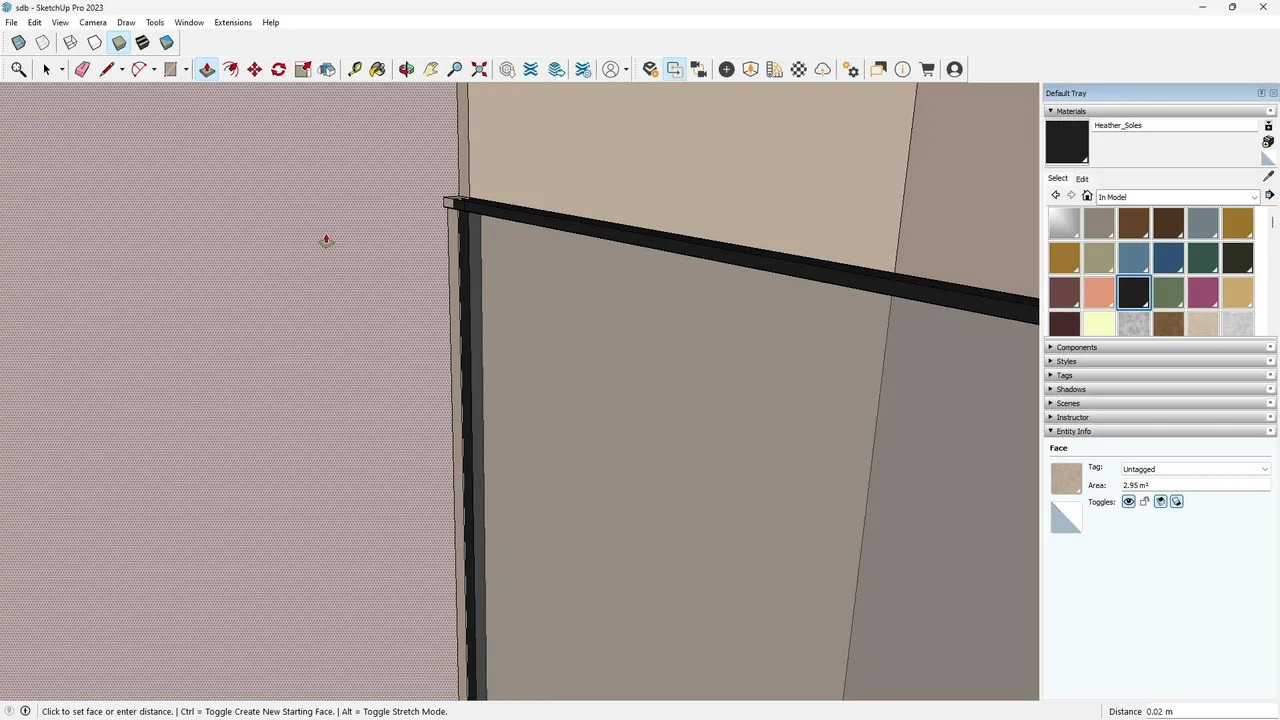Expand the Styles panel

pyautogui.click(x=1160, y=361)
